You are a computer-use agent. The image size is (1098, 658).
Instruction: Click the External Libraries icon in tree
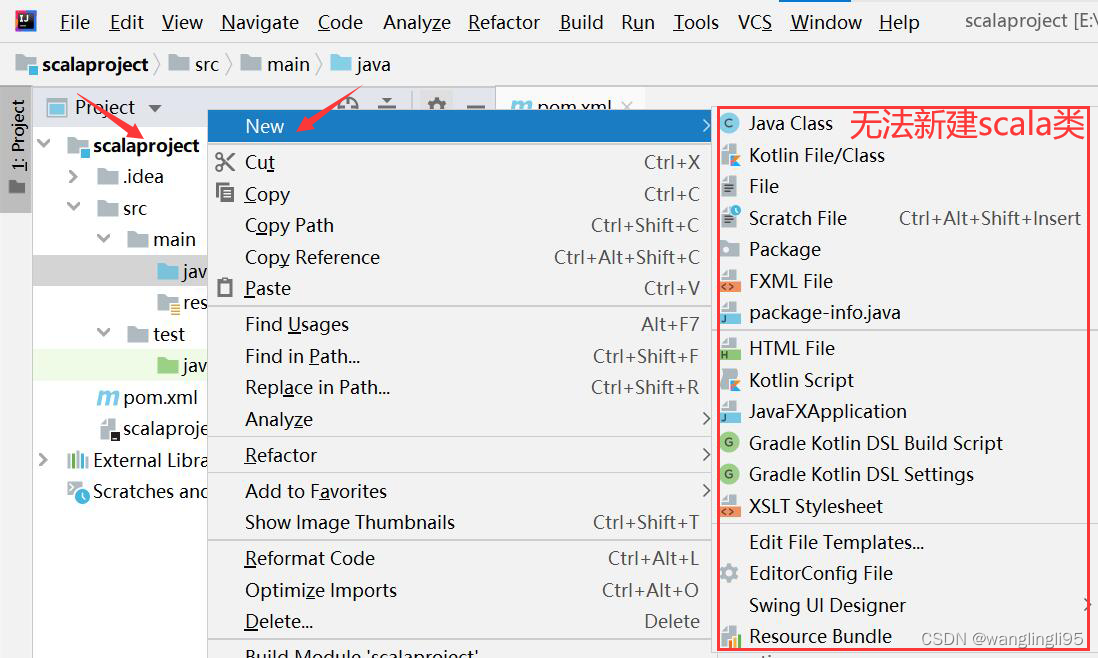point(77,460)
